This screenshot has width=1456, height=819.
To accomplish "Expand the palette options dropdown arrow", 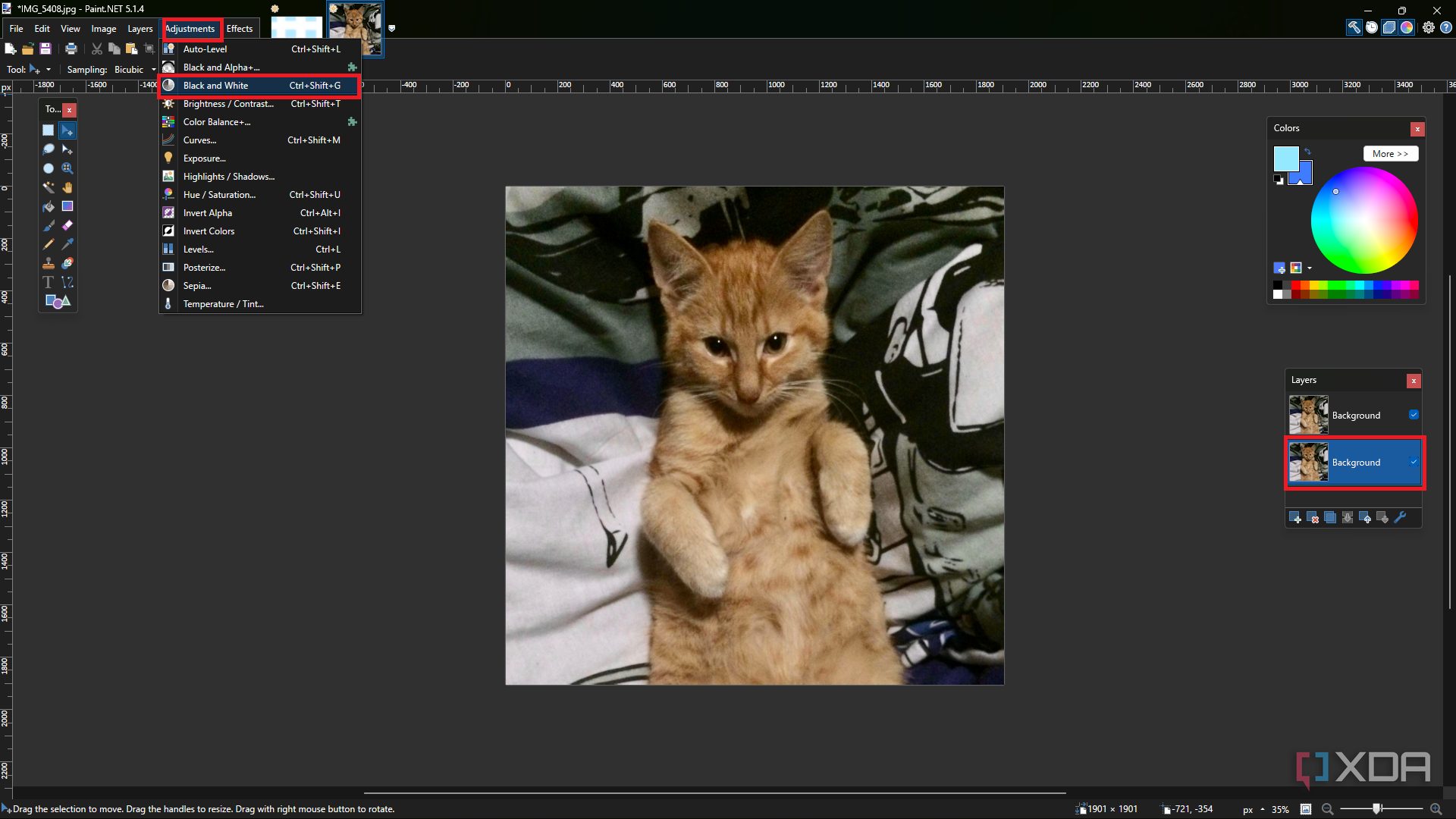I will coord(1310,268).
